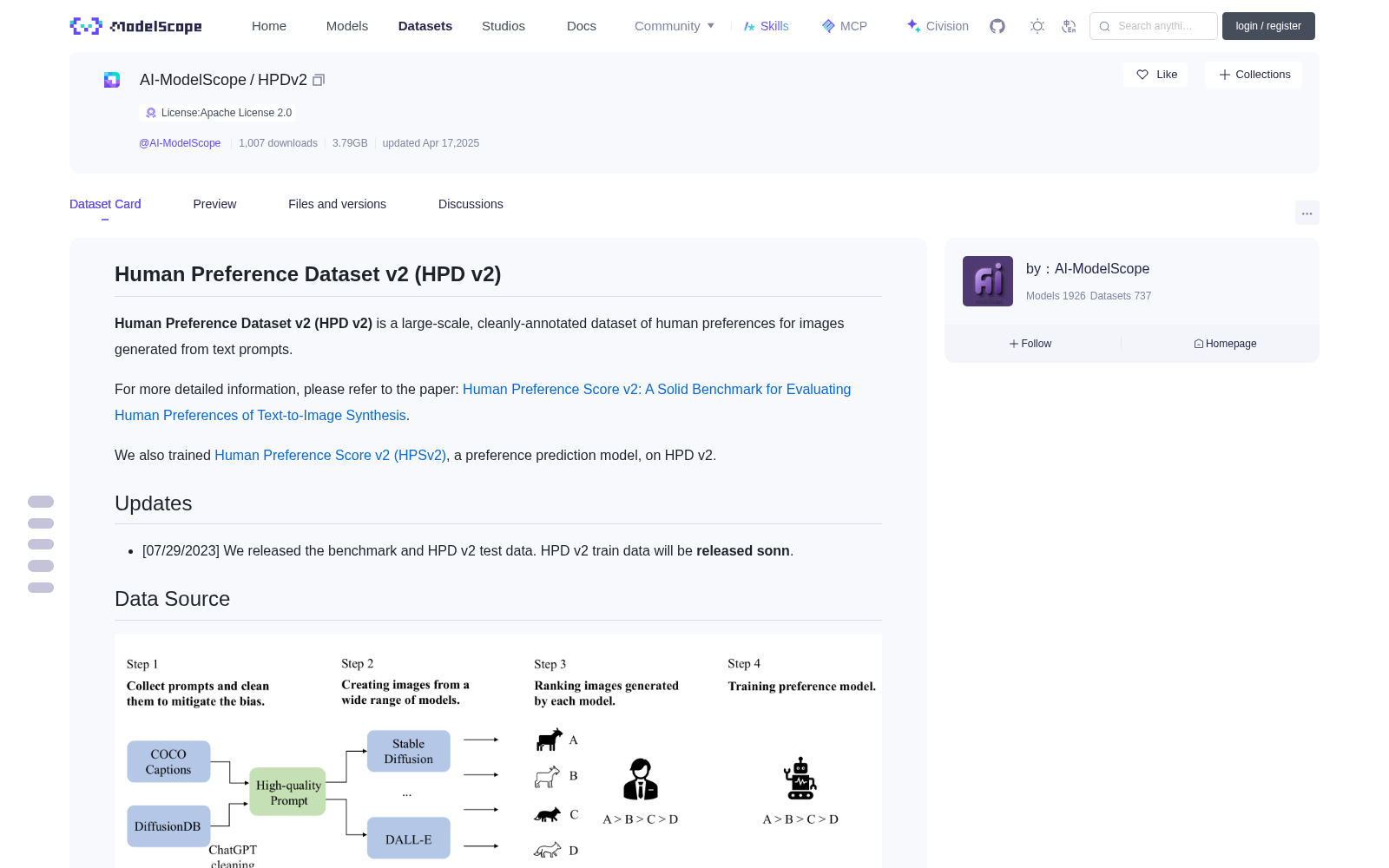This screenshot has height=868, width=1389.
Task: Open the HPS v2 paper link
Action: 483,402
